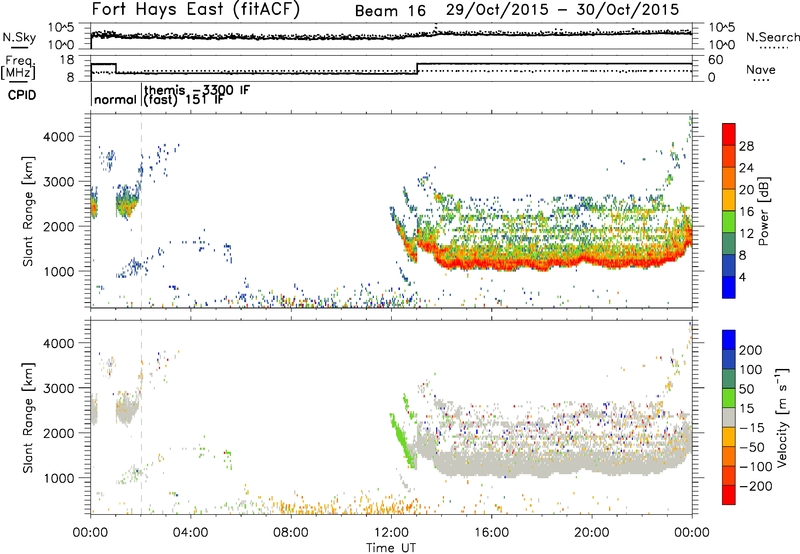The width and height of the screenshot is (800, 554).
Task: Click the "Time UT" axis title
Action: coord(391,547)
